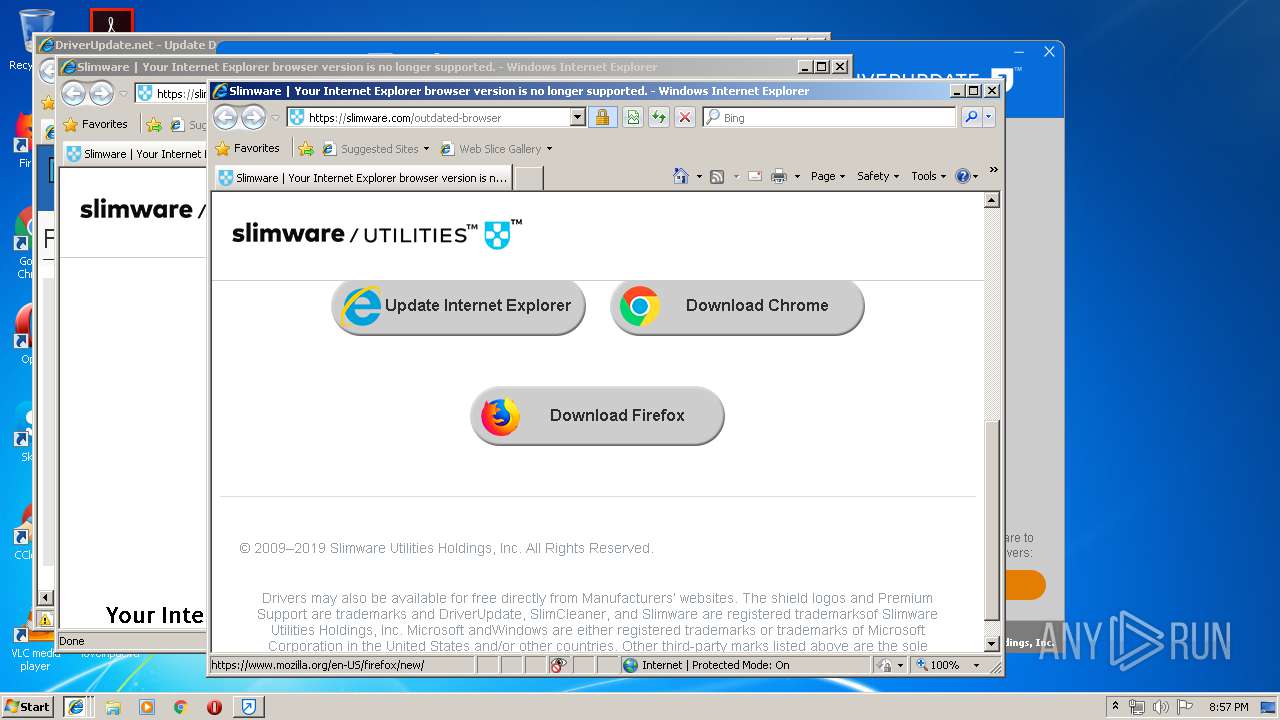
Task: Open Web Slice Gallery favorites link
Action: click(496, 149)
